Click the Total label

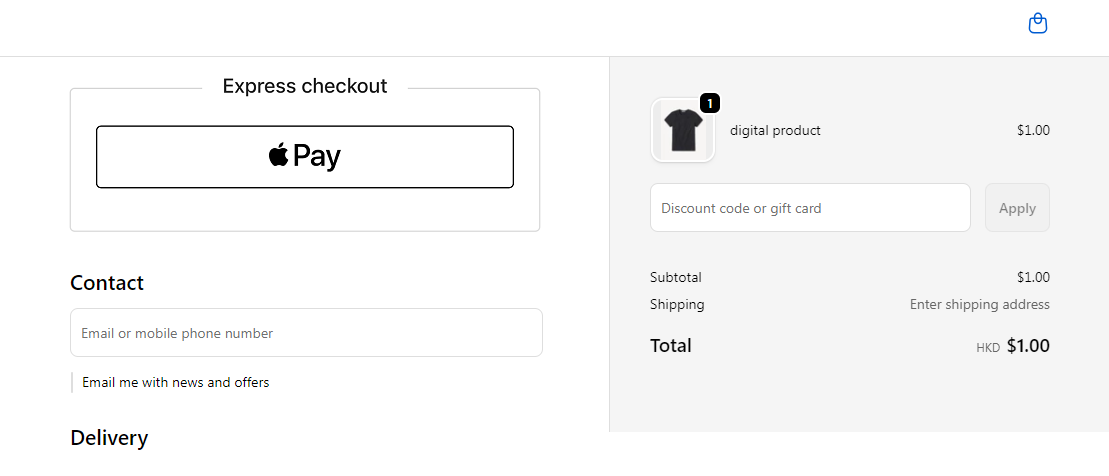(x=670, y=346)
